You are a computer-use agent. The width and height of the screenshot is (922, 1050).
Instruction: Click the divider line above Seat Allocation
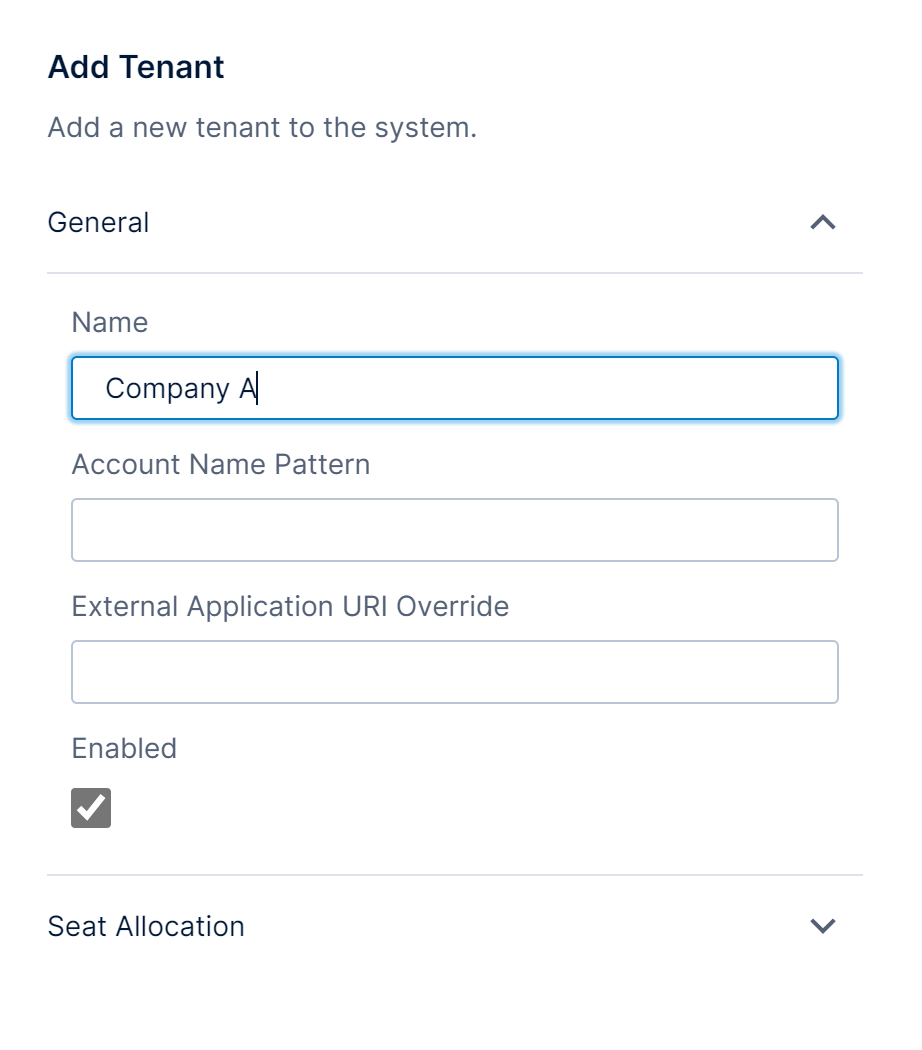(x=454, y=875)
